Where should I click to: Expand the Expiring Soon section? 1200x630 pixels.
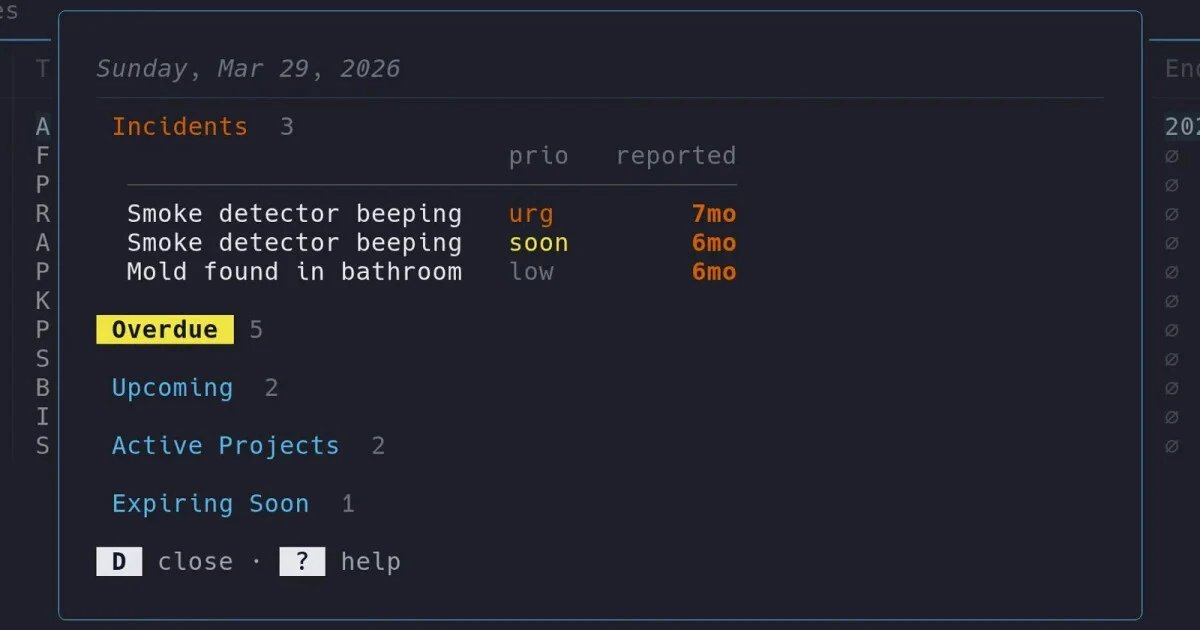[x=210, y=504]
